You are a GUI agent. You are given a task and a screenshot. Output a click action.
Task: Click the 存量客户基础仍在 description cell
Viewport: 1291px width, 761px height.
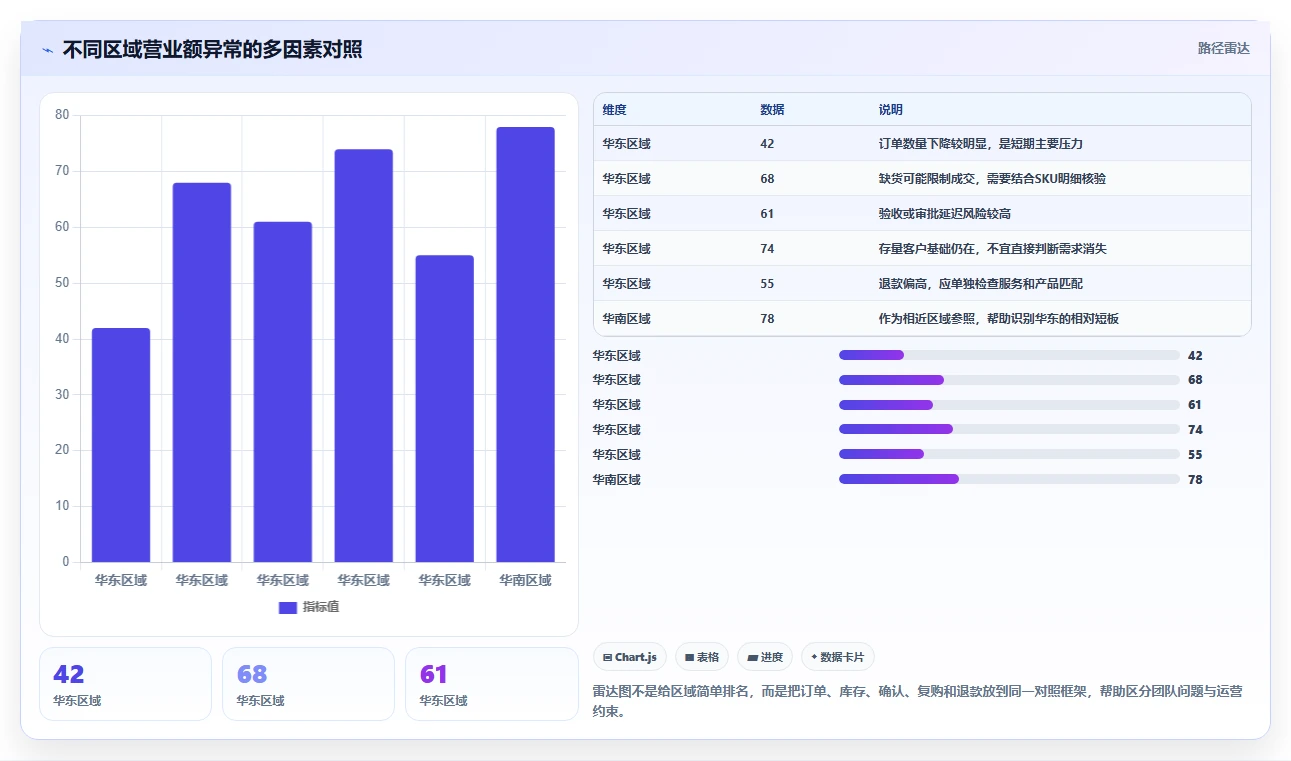tap(992, 249)
